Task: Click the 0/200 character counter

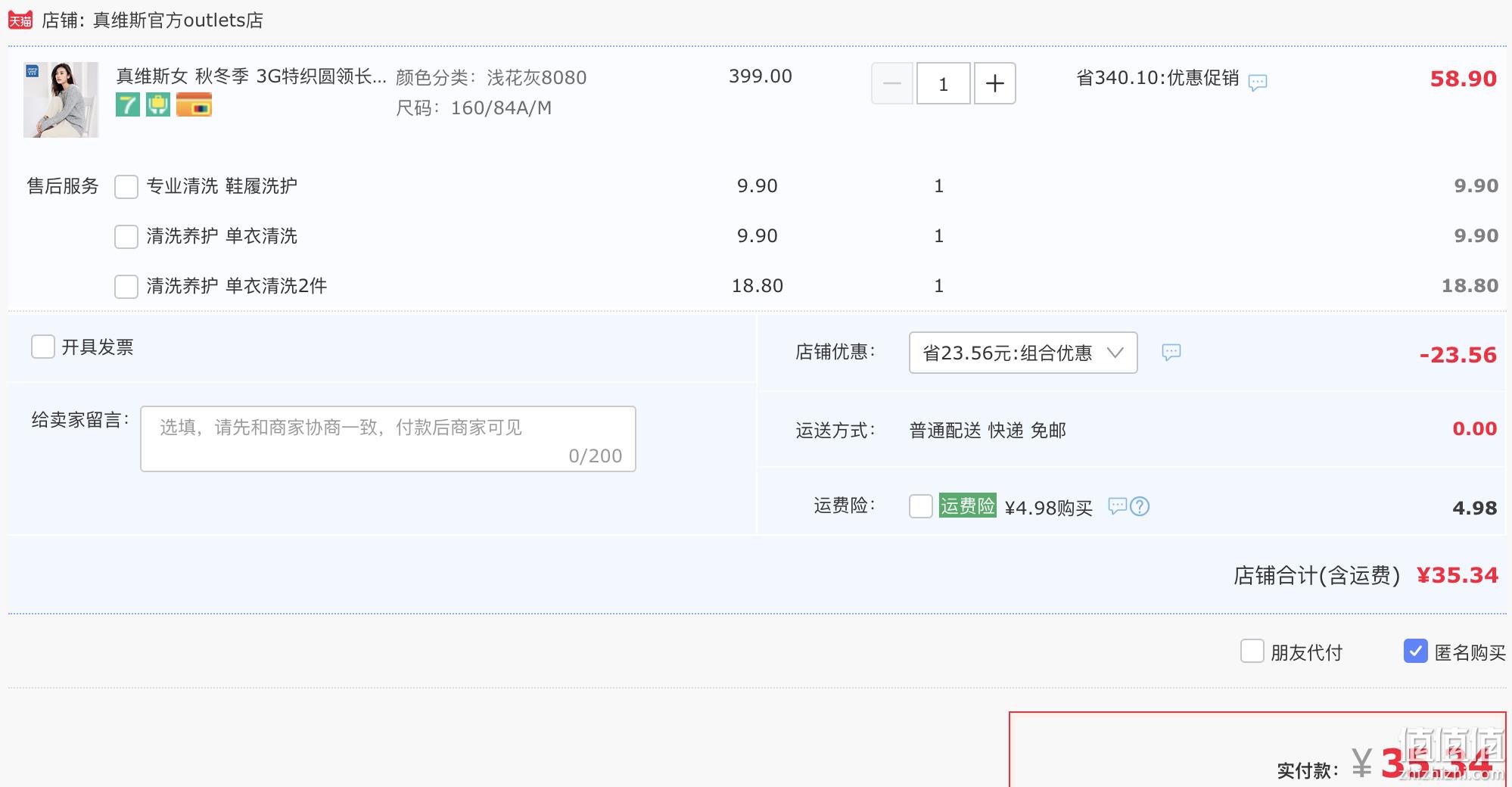Action: (596, 456)
